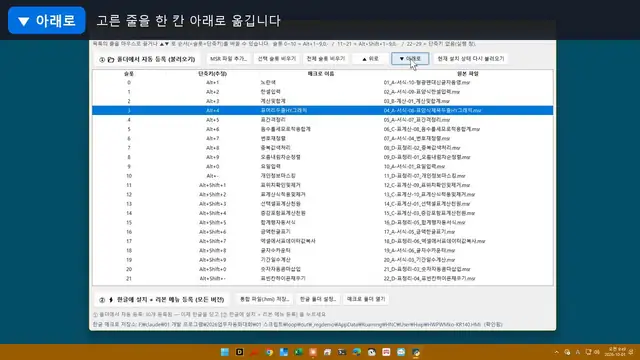Move selected row up with ▲ 위로
The height and width of the screenshot is (360, 640).
pyautogui.click(x=370, y=59)
